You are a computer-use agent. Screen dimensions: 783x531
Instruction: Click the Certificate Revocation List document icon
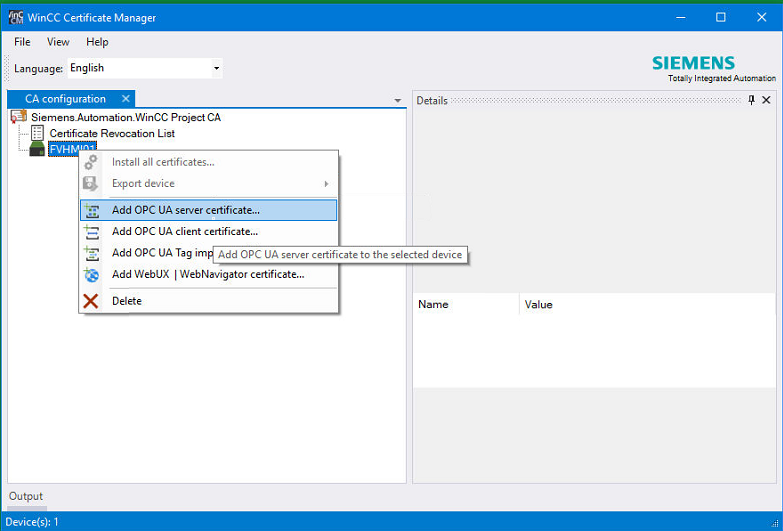pos(38,133)
